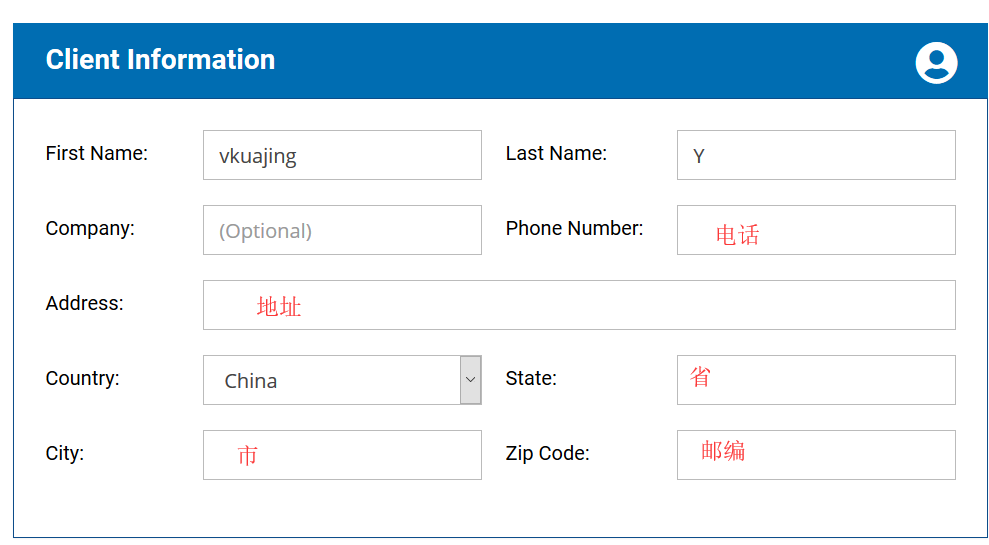Click the Phone Number text field
989x545 pixels.
pyautogui.click(x=816, y=230)
